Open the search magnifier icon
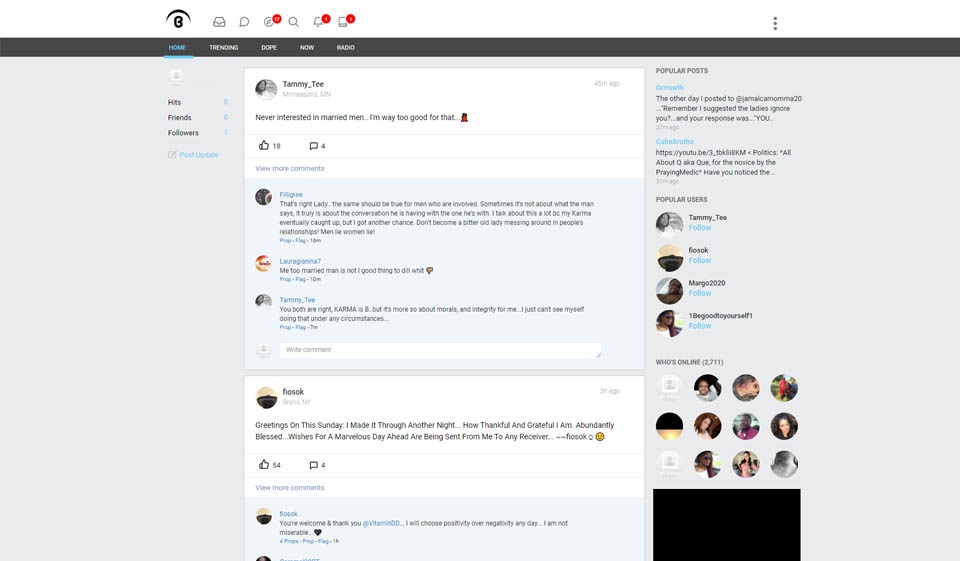This screenshot has height=561, width=960. click(x=293, y=21)
